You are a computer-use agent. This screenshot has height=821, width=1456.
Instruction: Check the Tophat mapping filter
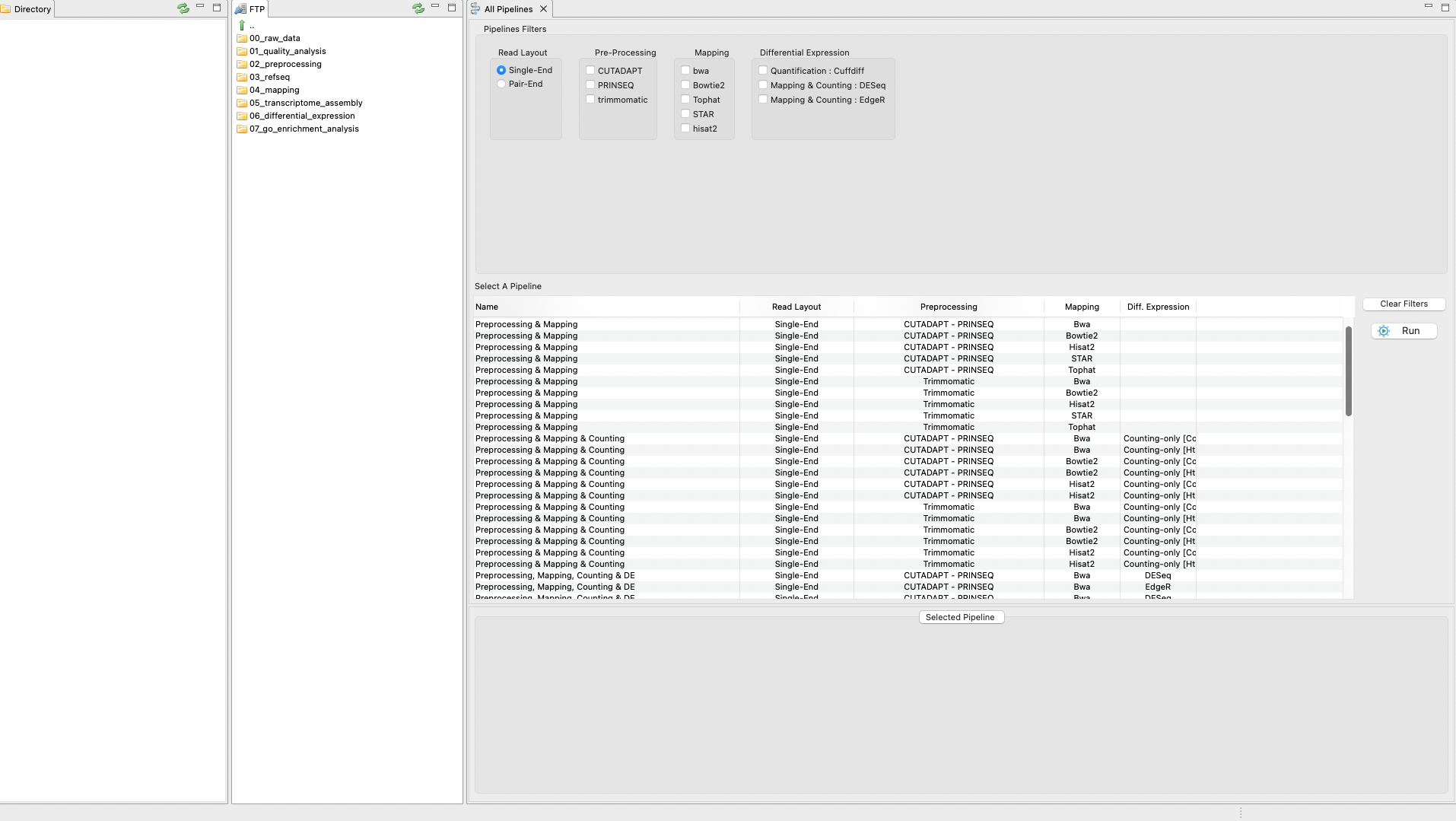[x=685, y=100]
